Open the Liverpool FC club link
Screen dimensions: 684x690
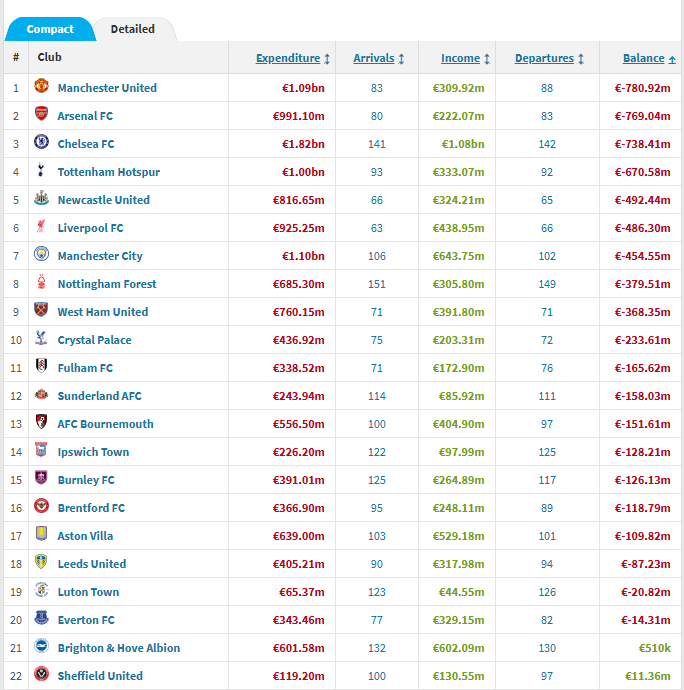pyautogui.click(x=91, y=228)
